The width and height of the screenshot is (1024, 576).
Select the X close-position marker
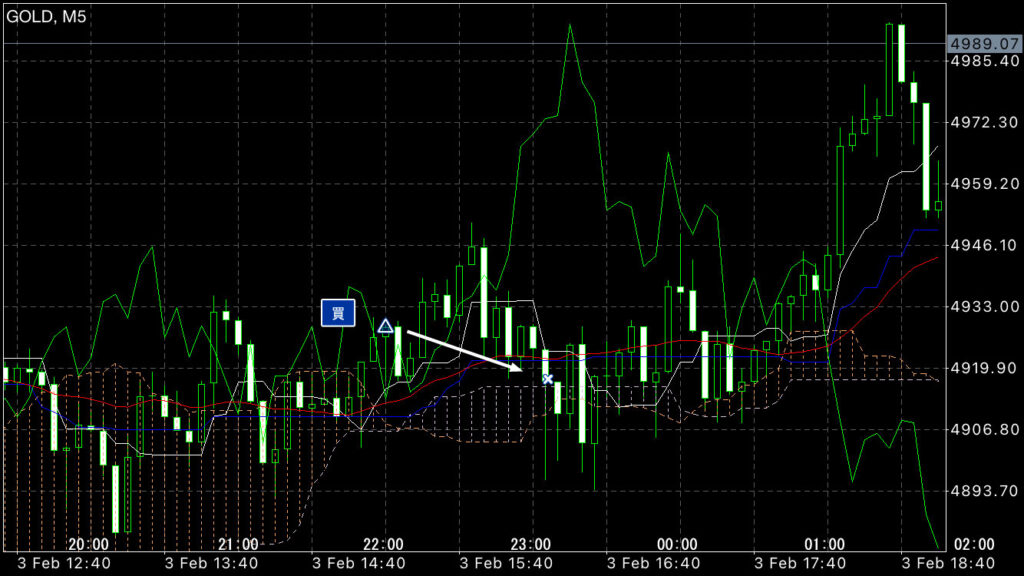pyautogui.click(x=547, y=378)
